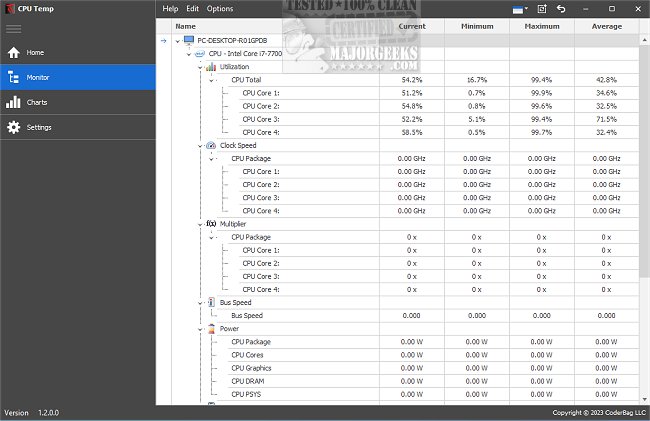Click the vertical scrollbar thumb
Image resolution: width=650 pixels, height=421 pixels.
645,161
